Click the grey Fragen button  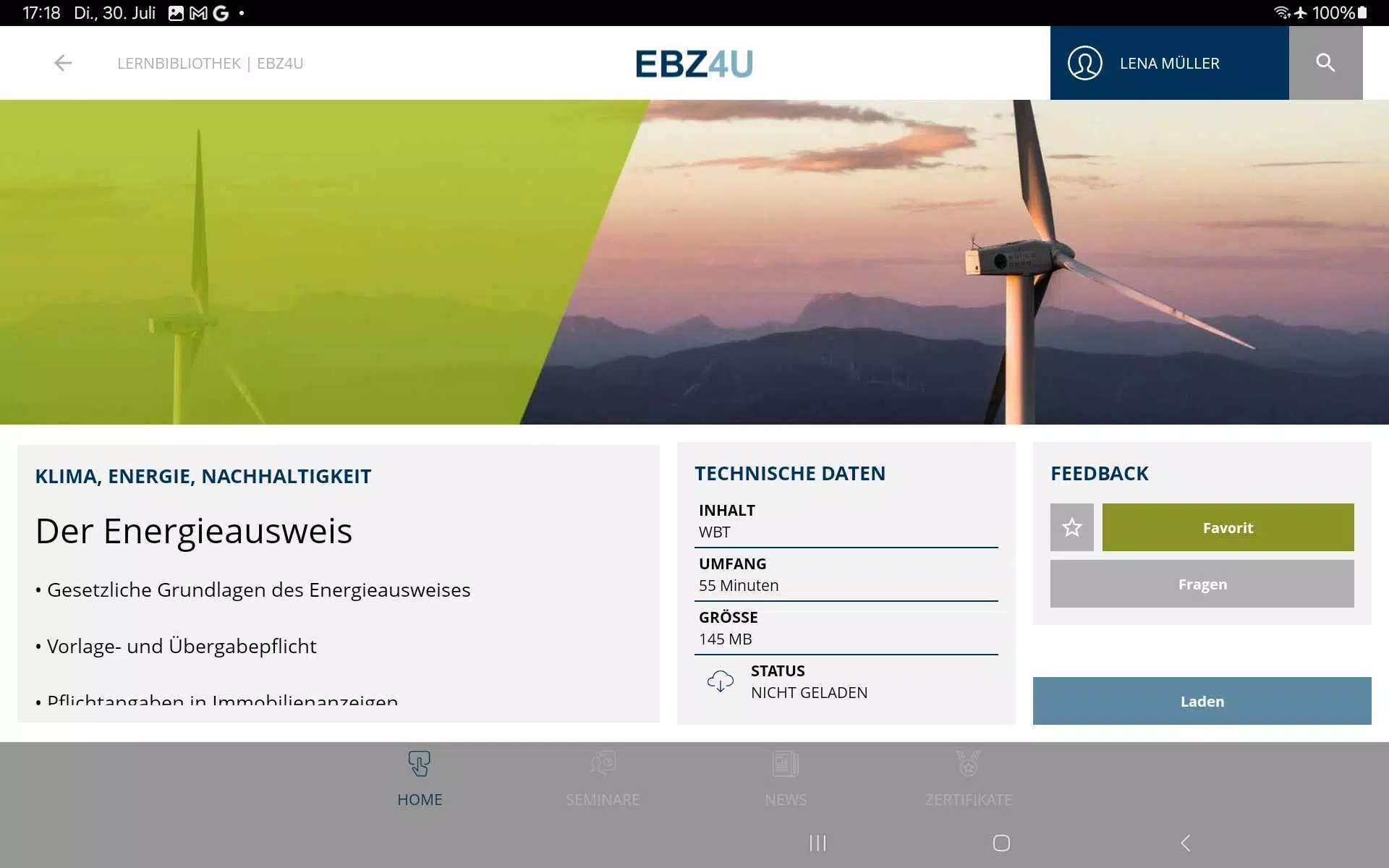pyautogui.click(x=1202, y=584)
